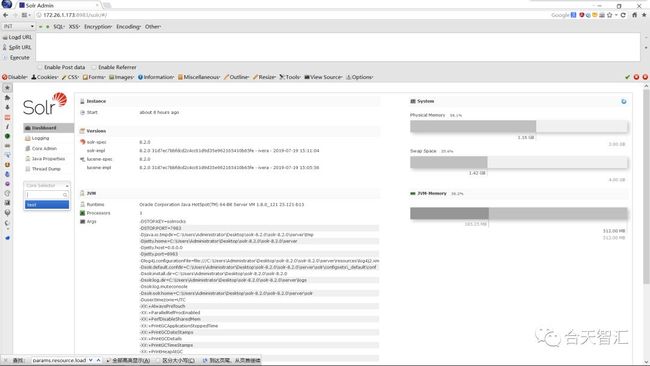
Task: Open the Cookies menu
Action: 45,77
